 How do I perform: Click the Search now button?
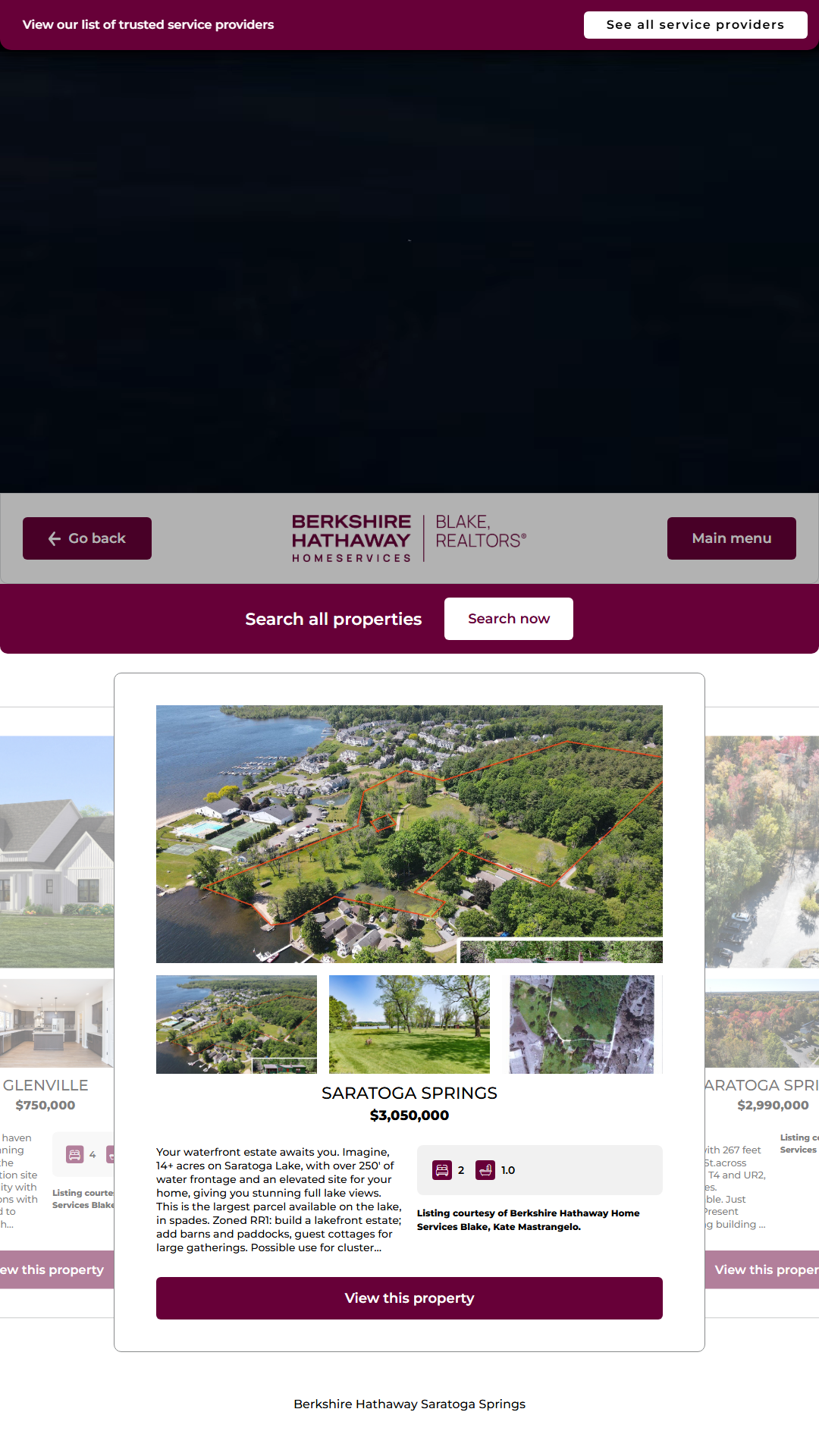[x=509, y=619]
